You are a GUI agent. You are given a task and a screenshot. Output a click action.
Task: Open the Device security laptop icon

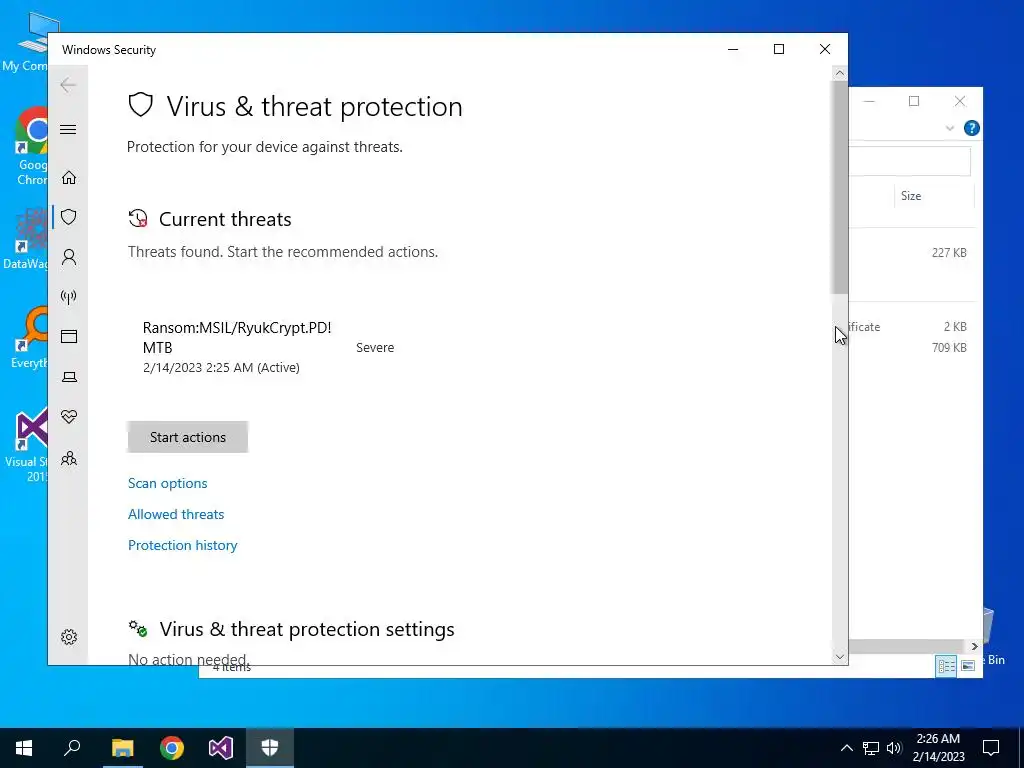pos(69,377)
